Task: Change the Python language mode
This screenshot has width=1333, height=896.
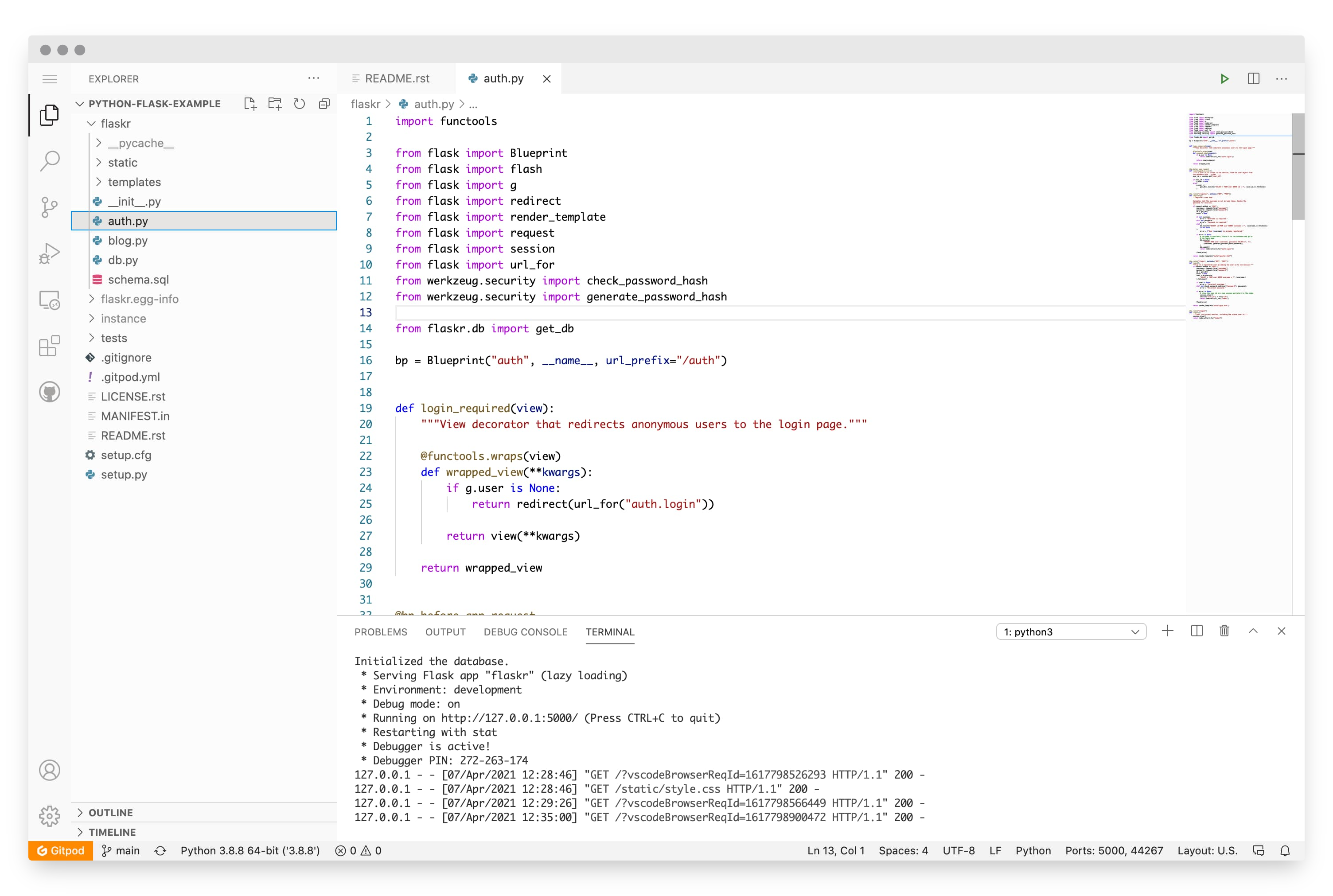Action: 1033,850
